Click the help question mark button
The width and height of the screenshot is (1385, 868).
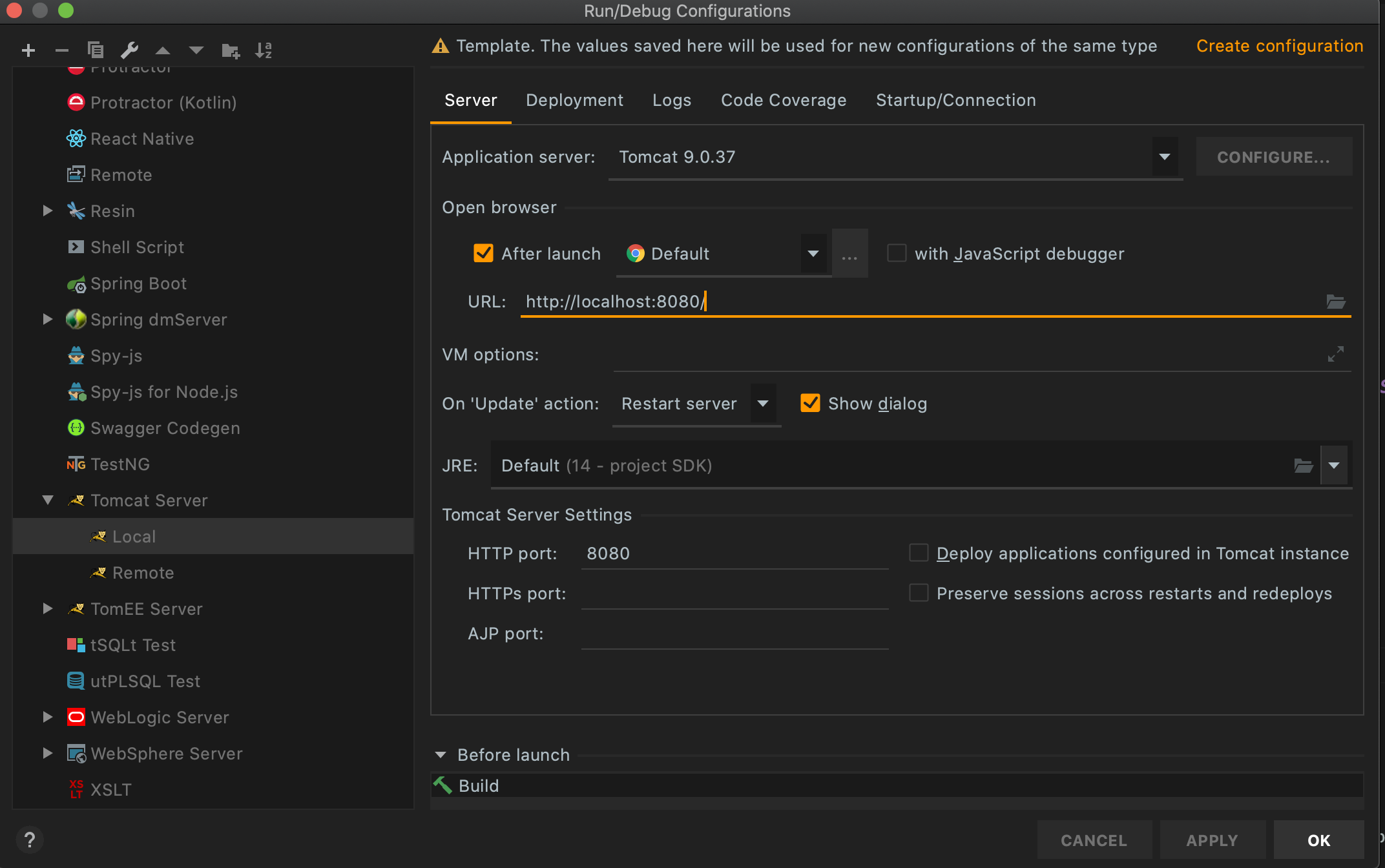30,840
